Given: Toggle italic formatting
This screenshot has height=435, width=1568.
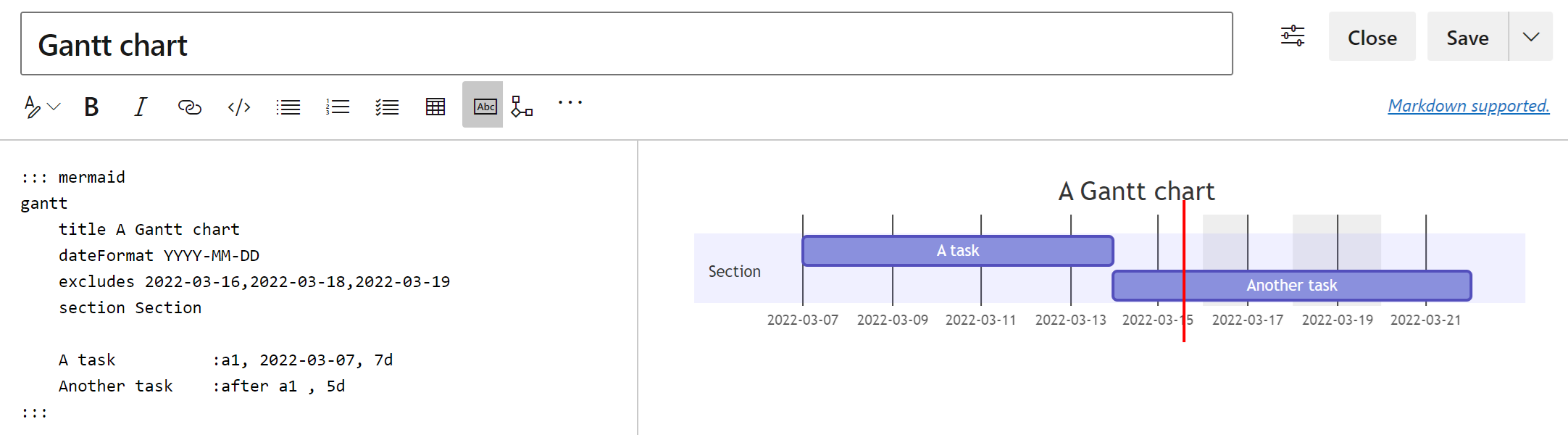Looking at the screenshot, I should (x=139, y=106).
